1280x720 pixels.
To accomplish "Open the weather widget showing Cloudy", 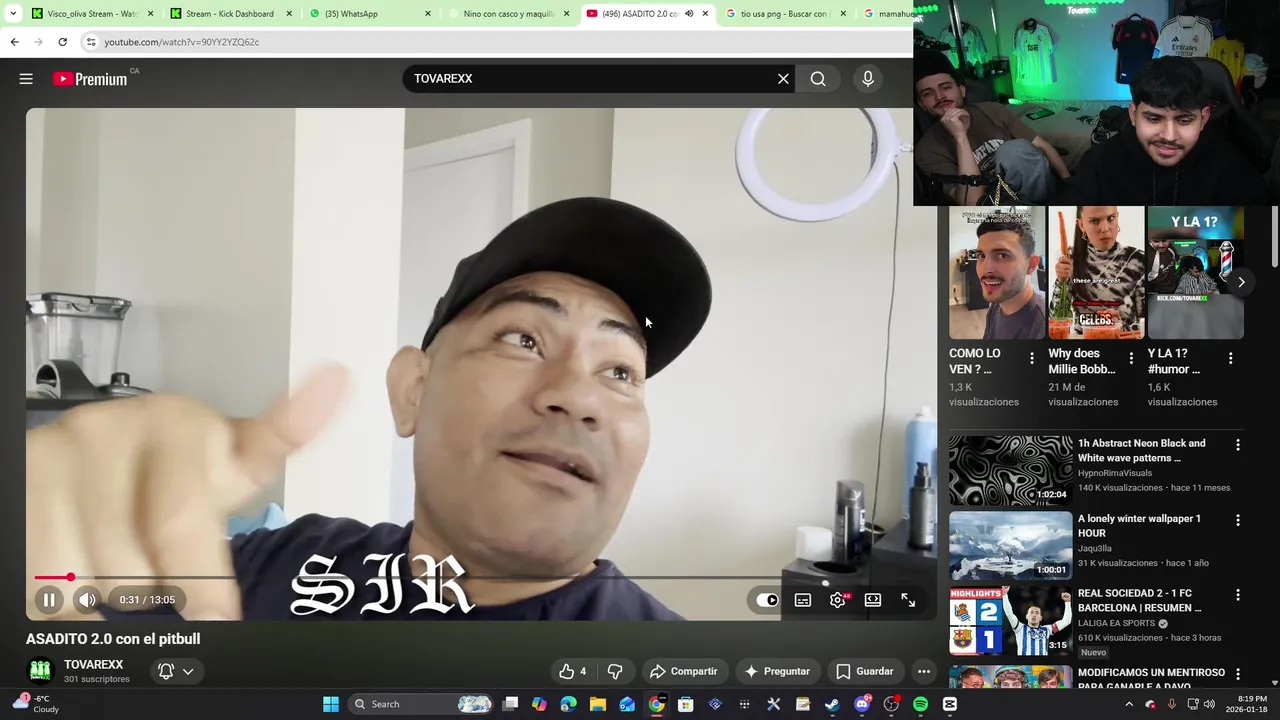I will coord(35,704).
